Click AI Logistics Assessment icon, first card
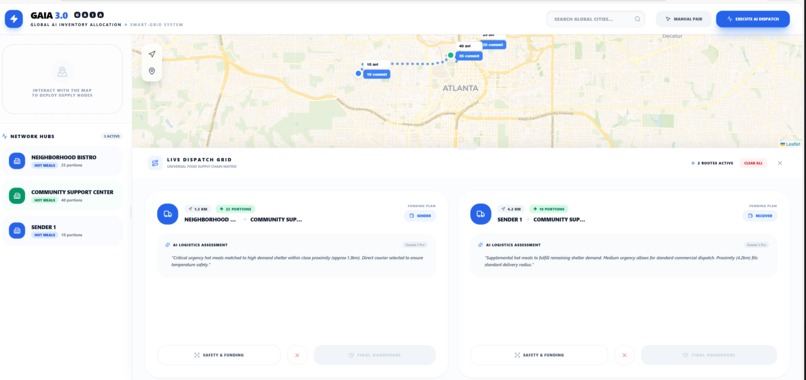The image size is (806, 380). (168, 245)
